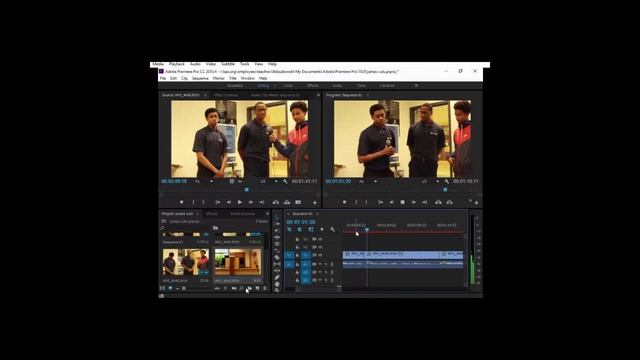Open the Tools menu in the outer media player
The image size is (640, 360).
pyautogui.click(x=244, y=64)
